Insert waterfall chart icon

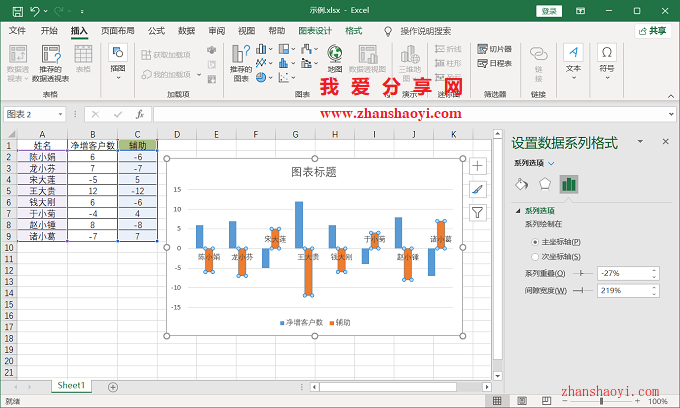307,49
